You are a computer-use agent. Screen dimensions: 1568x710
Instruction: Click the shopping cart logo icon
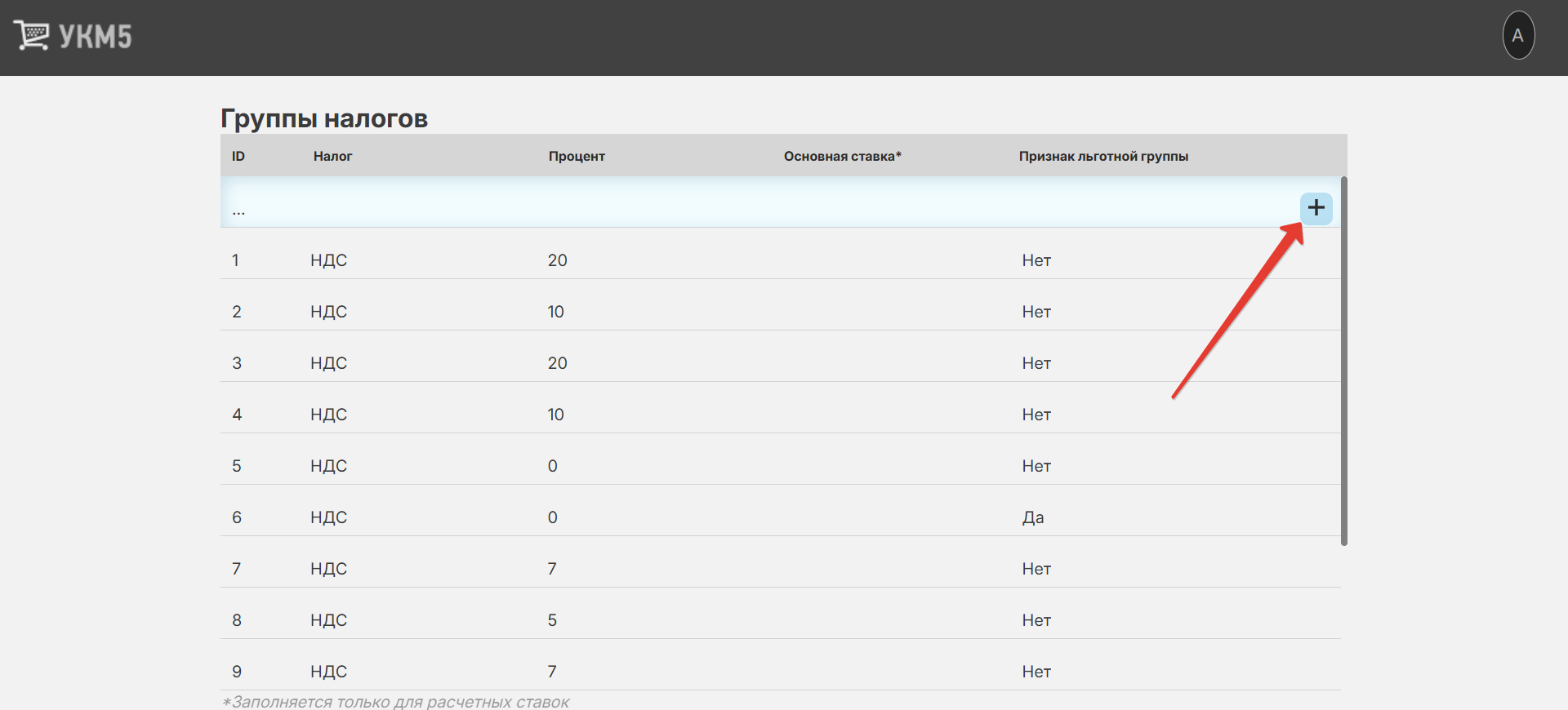coord(31,36)
